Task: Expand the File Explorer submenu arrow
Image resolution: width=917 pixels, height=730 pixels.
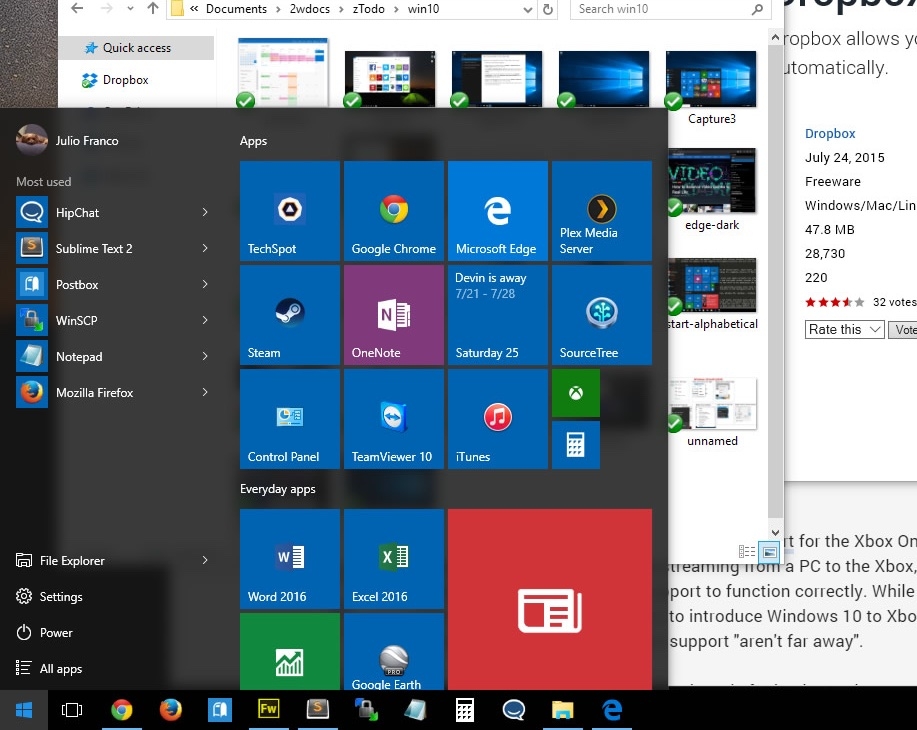Action: coord(205,561)
